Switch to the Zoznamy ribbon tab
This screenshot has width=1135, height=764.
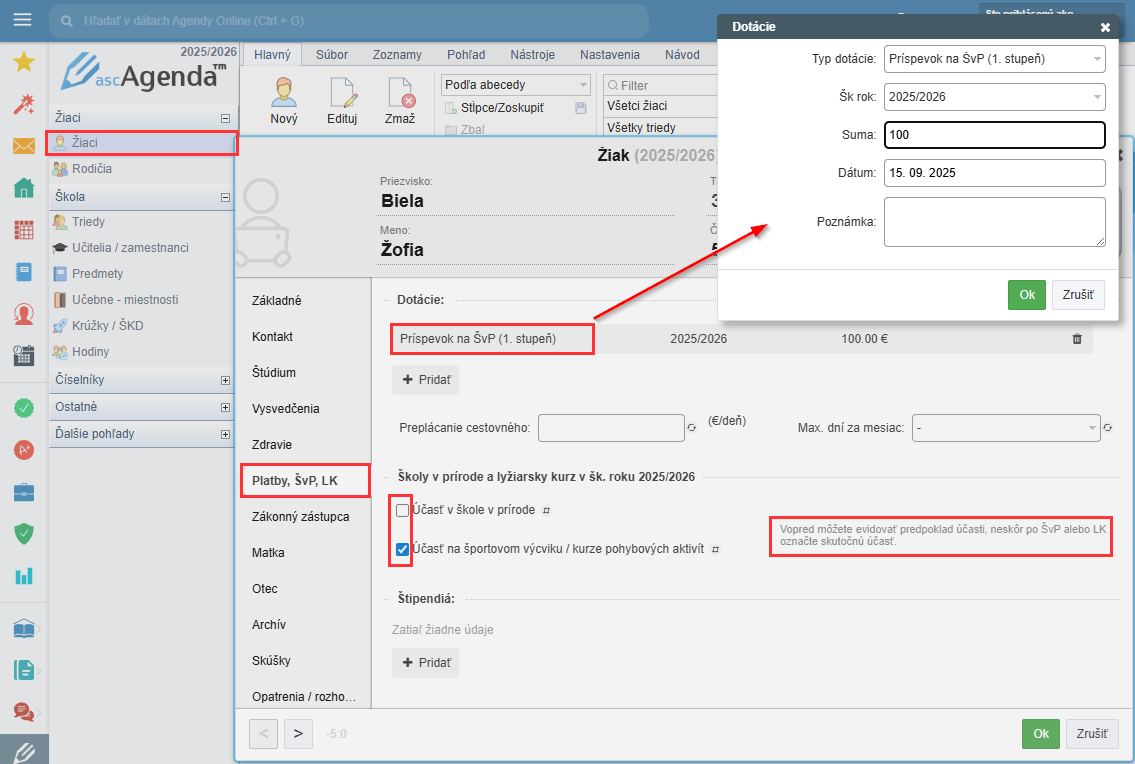397,55
